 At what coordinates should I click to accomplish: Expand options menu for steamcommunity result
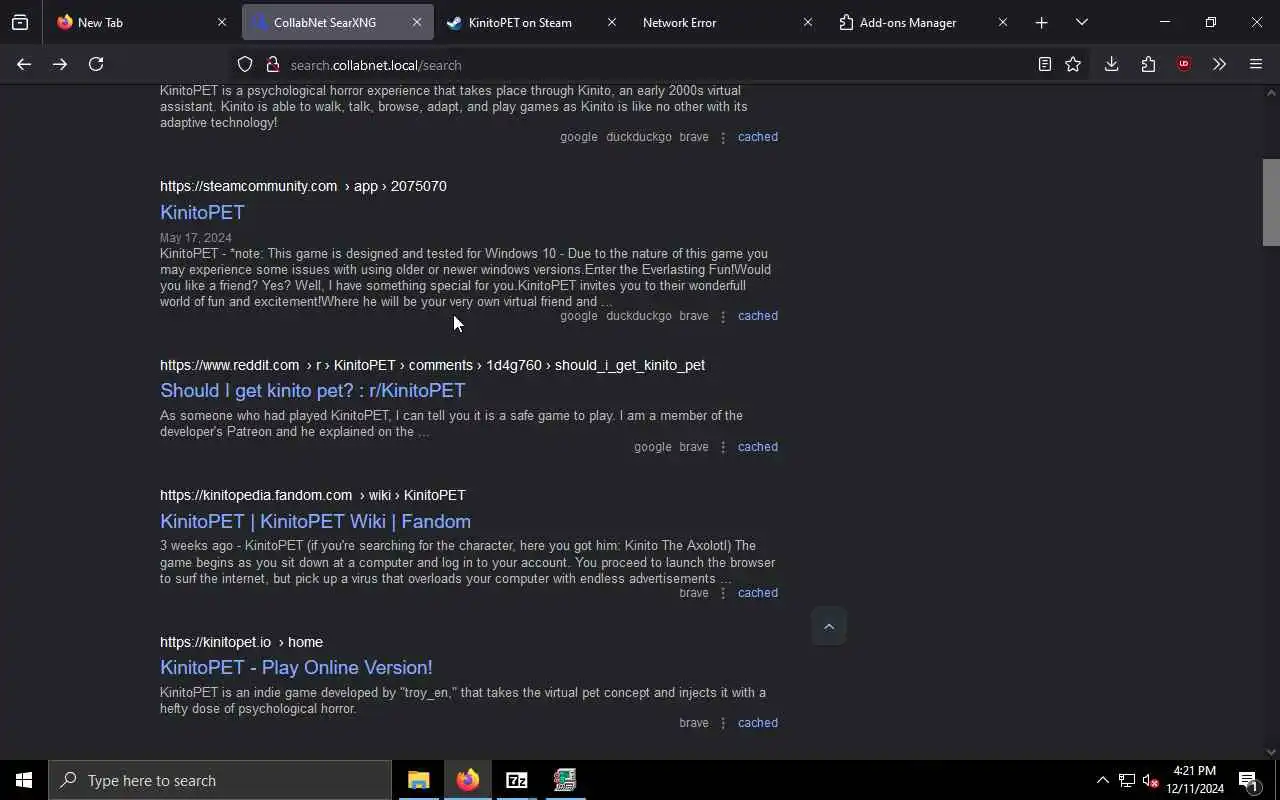point(723,316)
